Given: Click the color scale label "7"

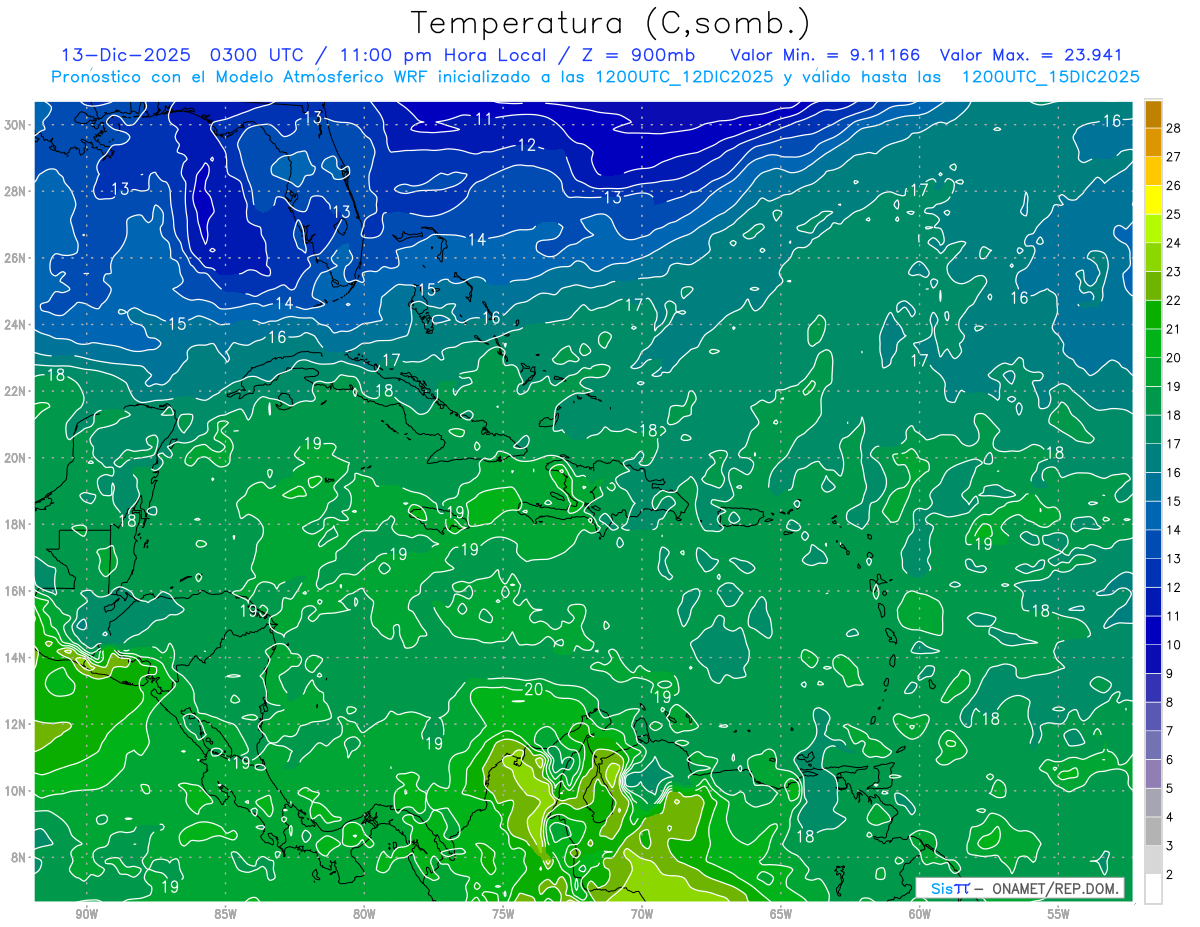Looking at the screenshot, I should click(1170, 731).
